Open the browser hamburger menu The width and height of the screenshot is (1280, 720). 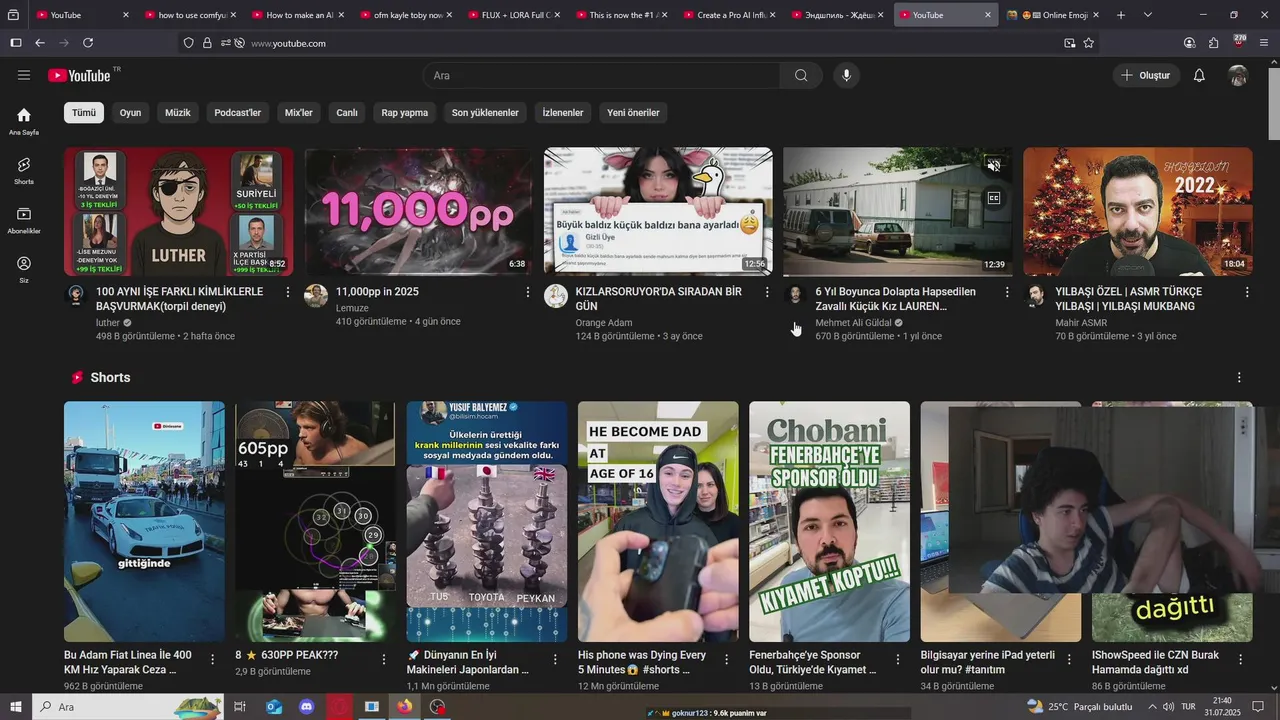coord(1265,43)
